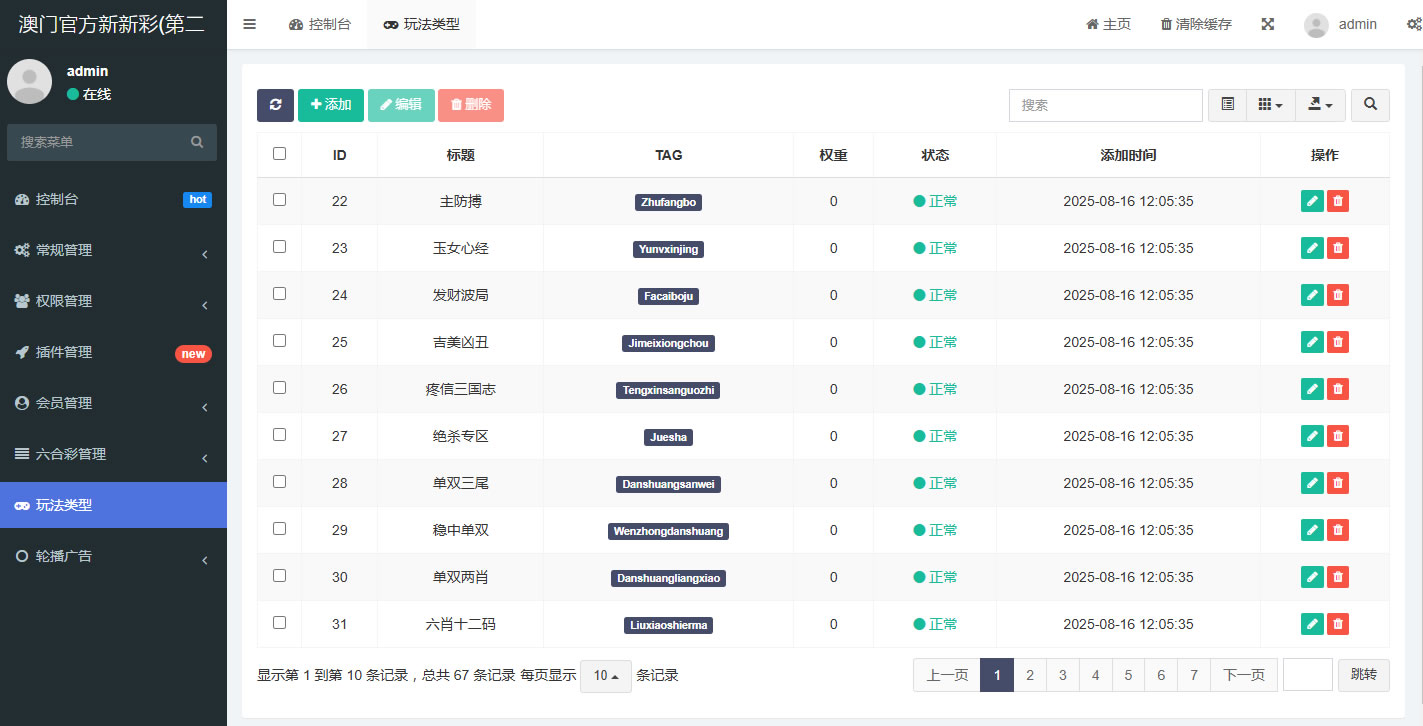Open 轮播广告 in the sidebar

[113, 556]
